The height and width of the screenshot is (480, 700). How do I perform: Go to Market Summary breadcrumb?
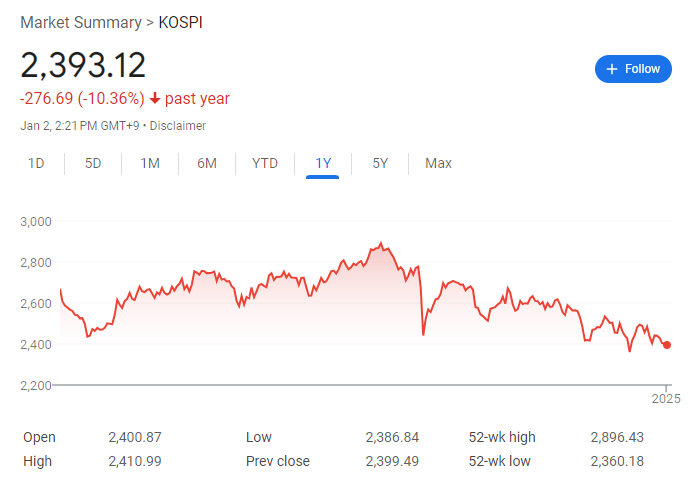pyautogui.click(x=81, y=22)
